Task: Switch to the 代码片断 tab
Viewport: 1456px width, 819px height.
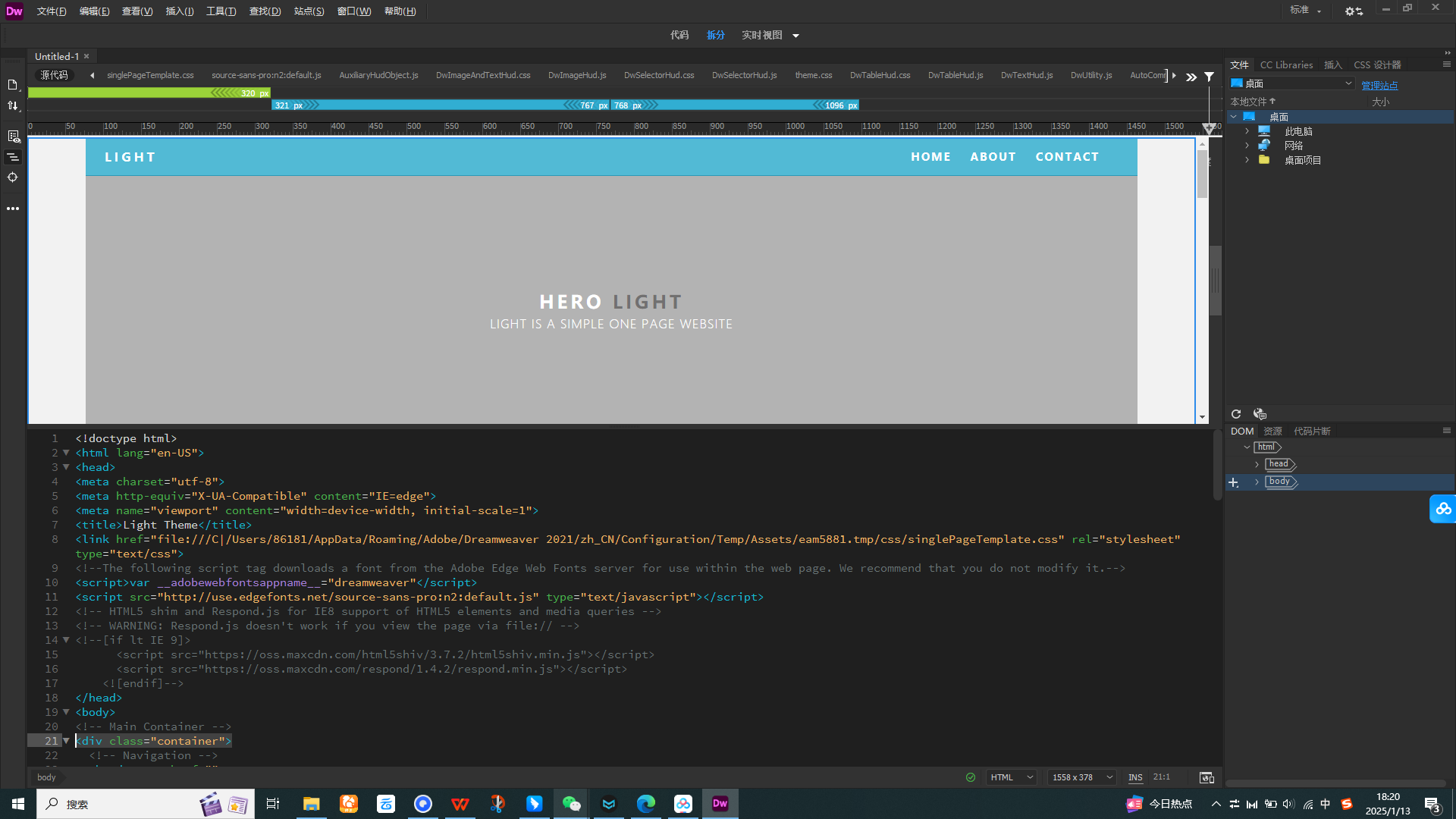Action: click(x=1312, y=431)
